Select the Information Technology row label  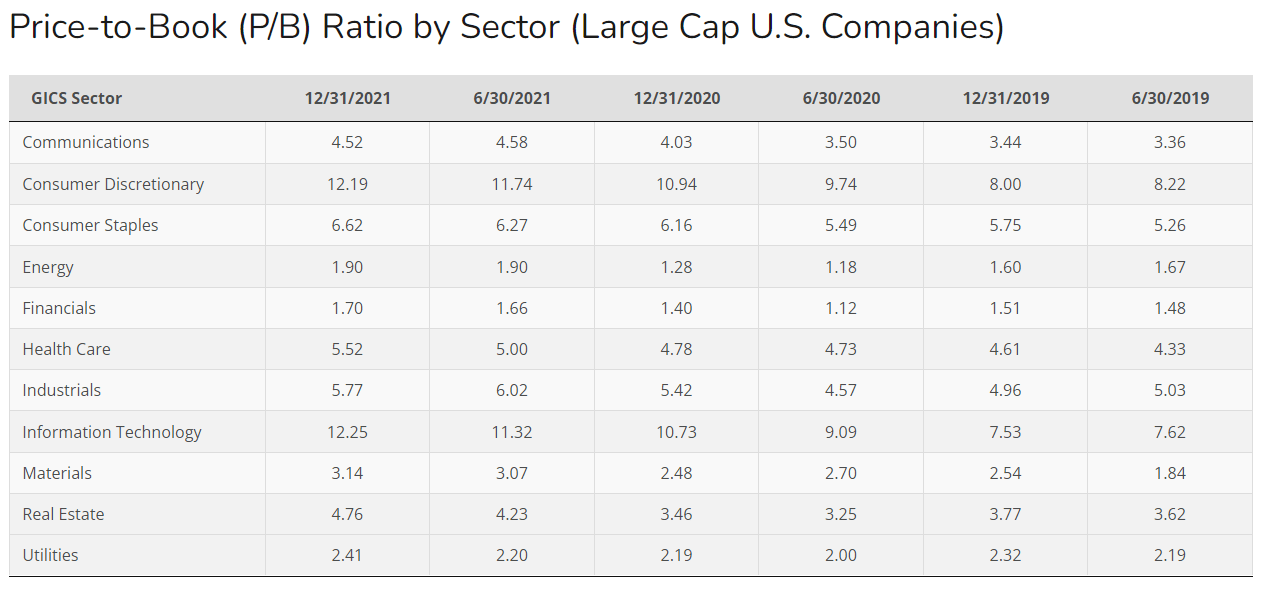[112, 432]
